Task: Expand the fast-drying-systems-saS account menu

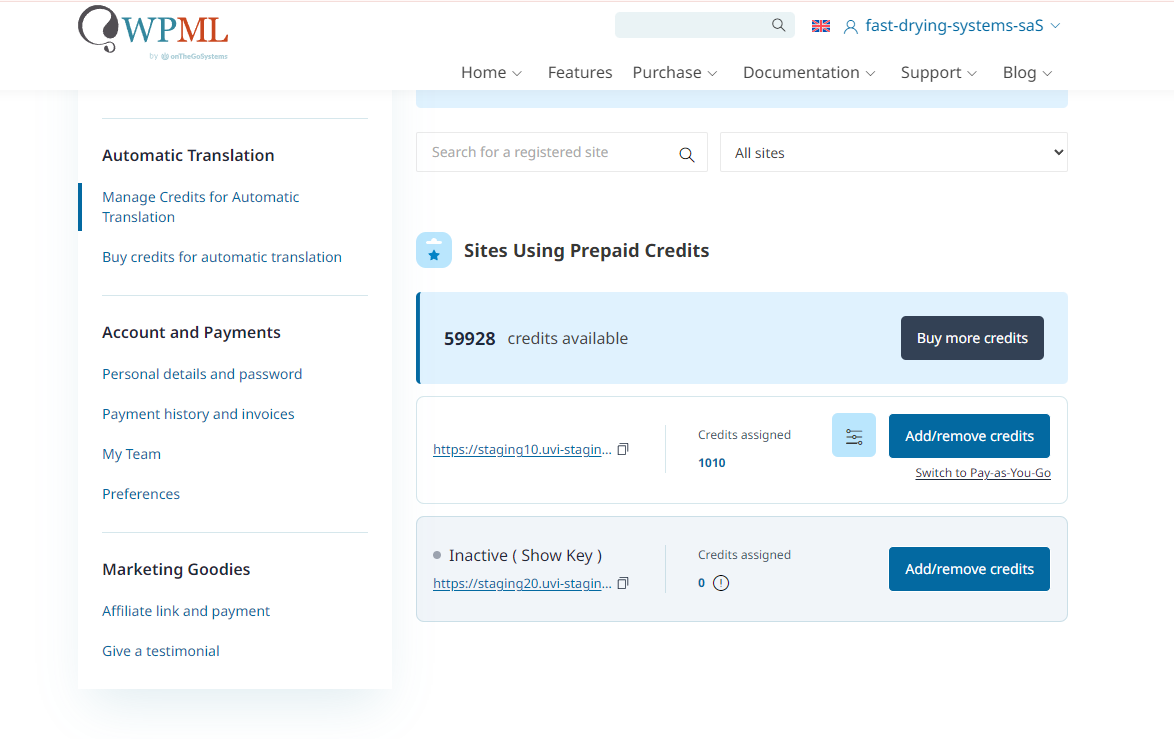Action: coord(953,26)
